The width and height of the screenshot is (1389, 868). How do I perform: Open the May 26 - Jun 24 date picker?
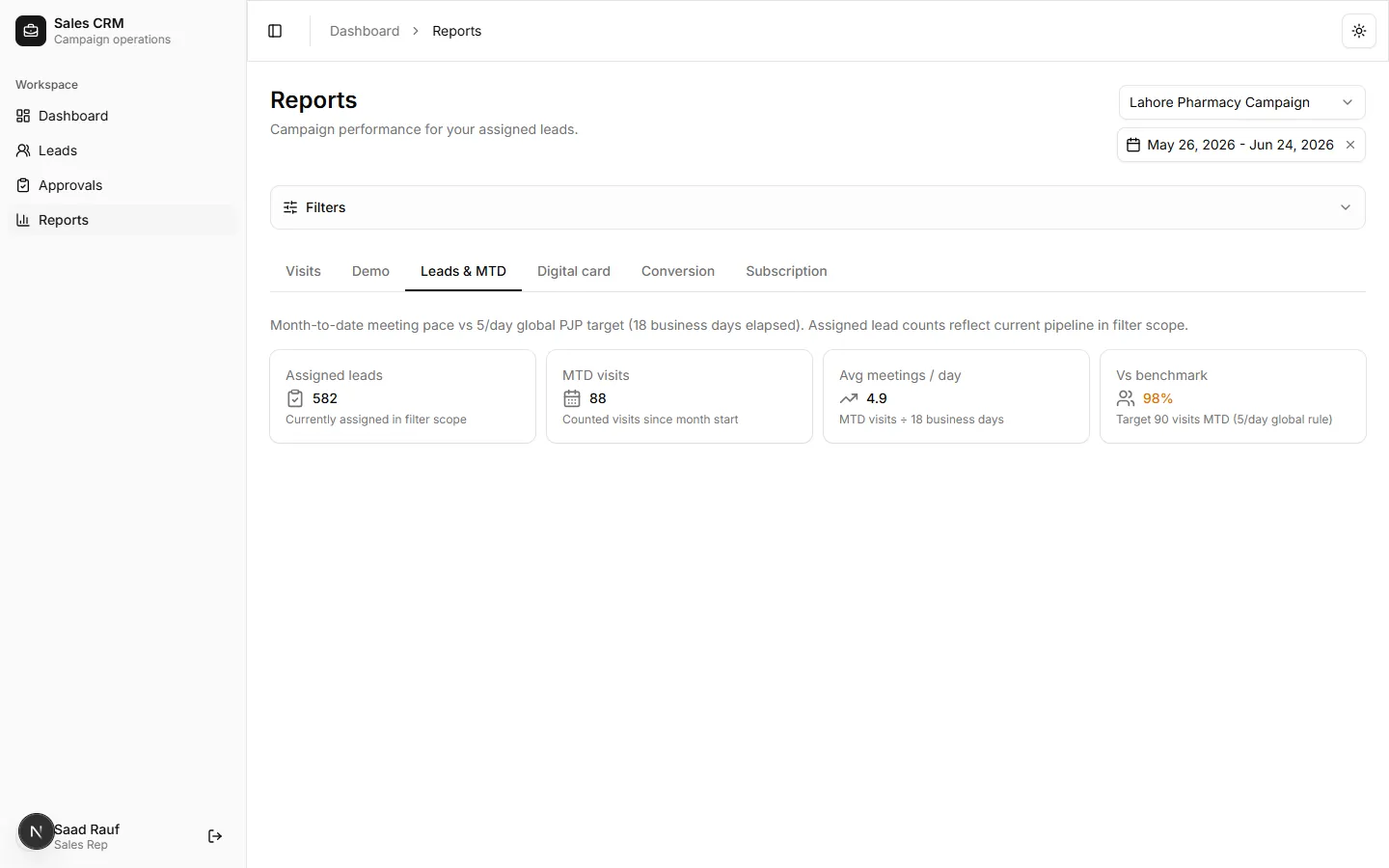point(1240,145)
